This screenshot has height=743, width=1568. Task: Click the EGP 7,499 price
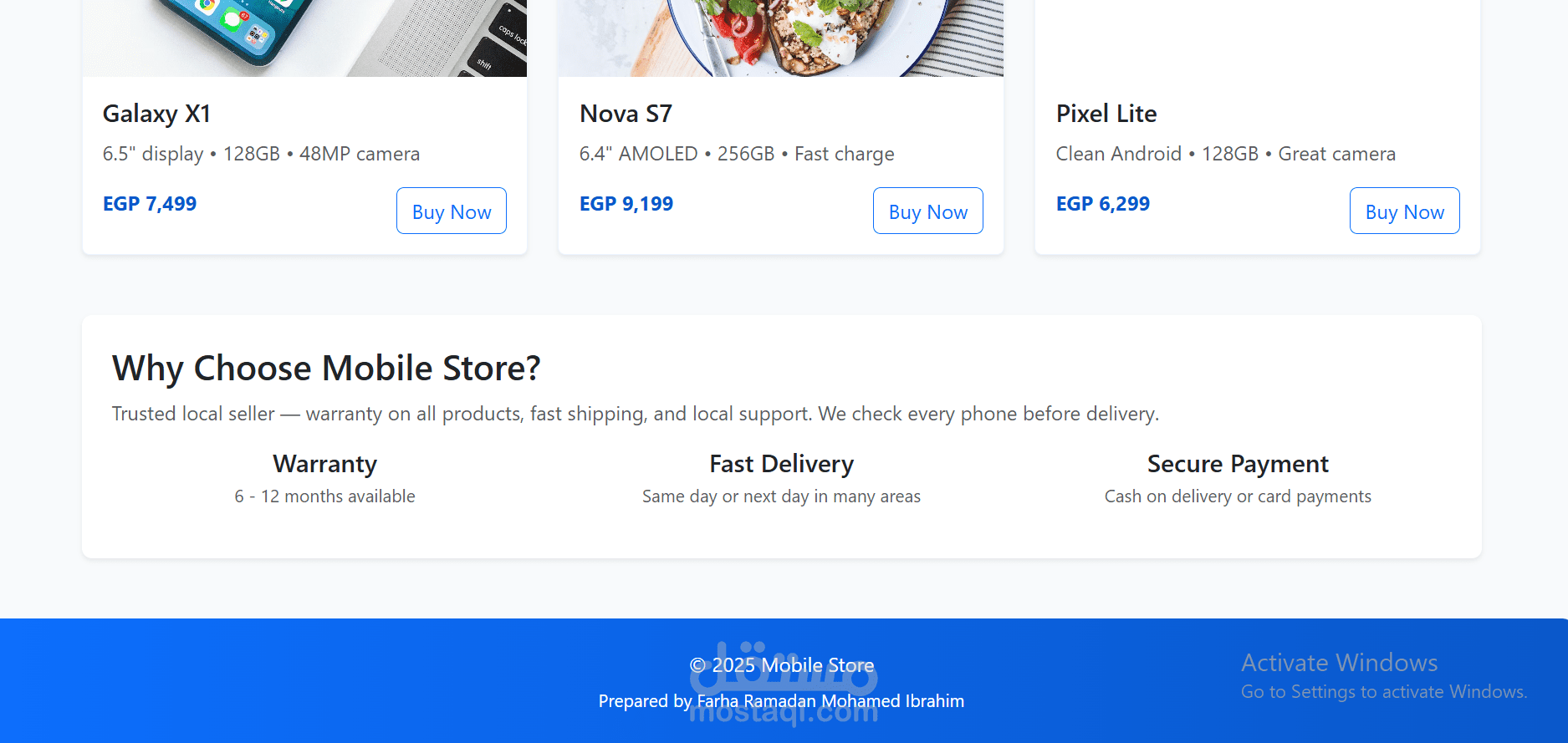pyautogui.click(x=150, y=204)
